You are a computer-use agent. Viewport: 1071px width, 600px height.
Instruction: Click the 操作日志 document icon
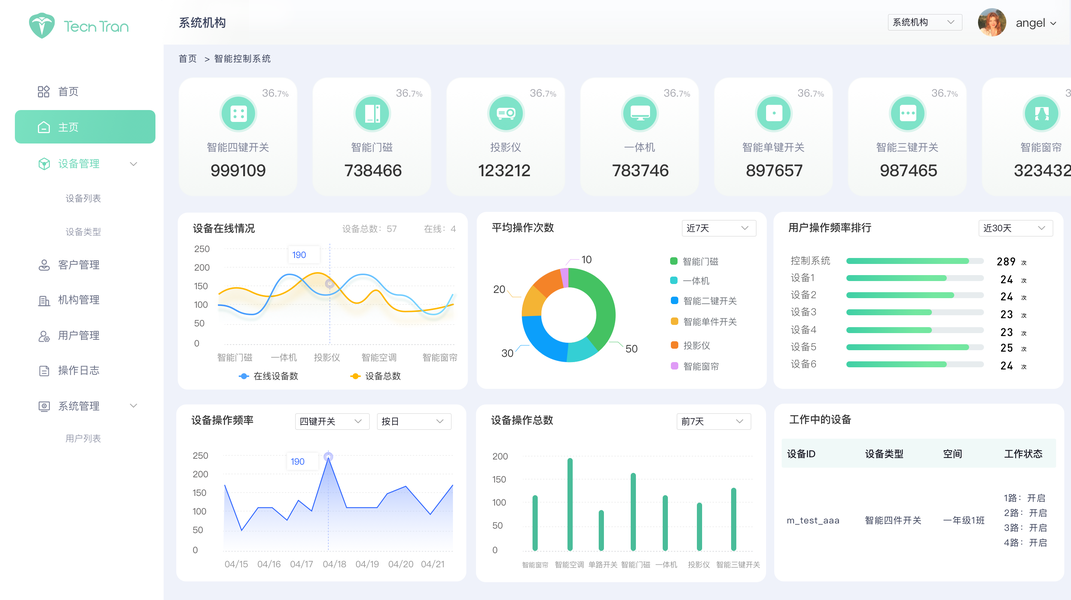(x=44, y=370)
